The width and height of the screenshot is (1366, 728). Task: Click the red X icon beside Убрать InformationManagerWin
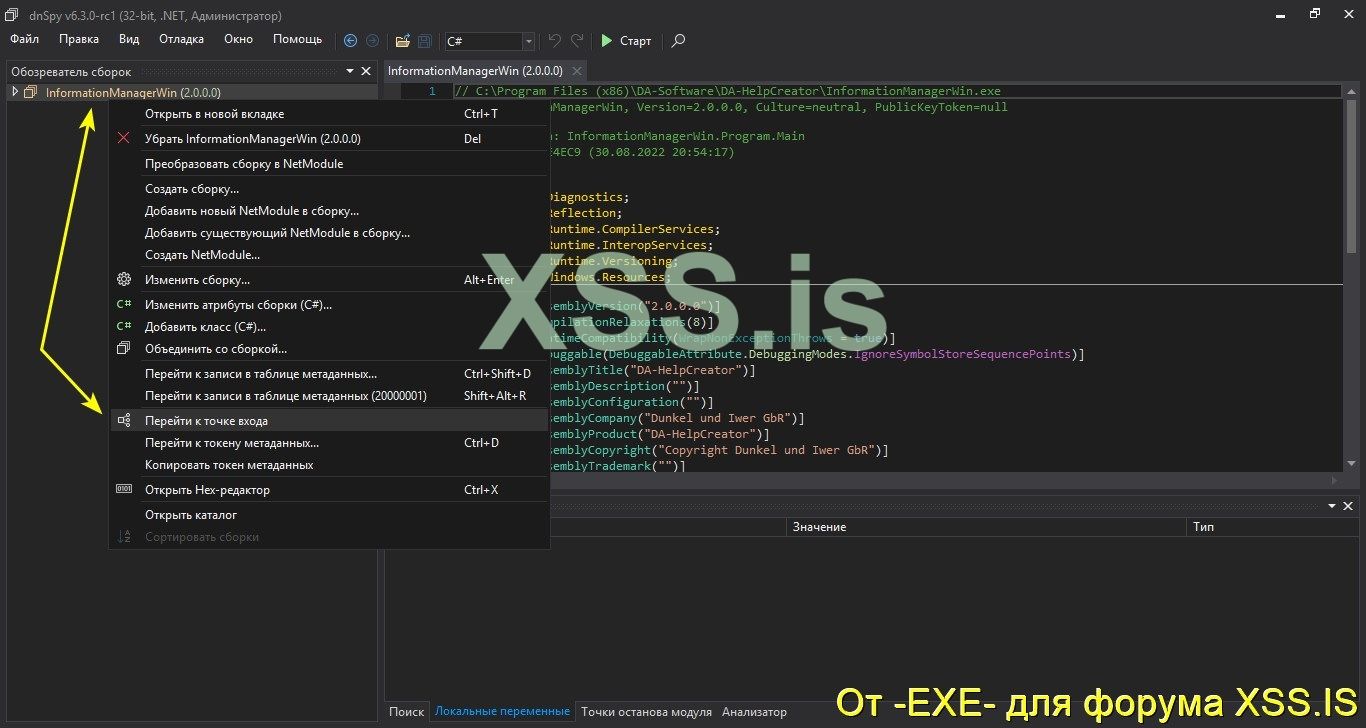point(124,138)
